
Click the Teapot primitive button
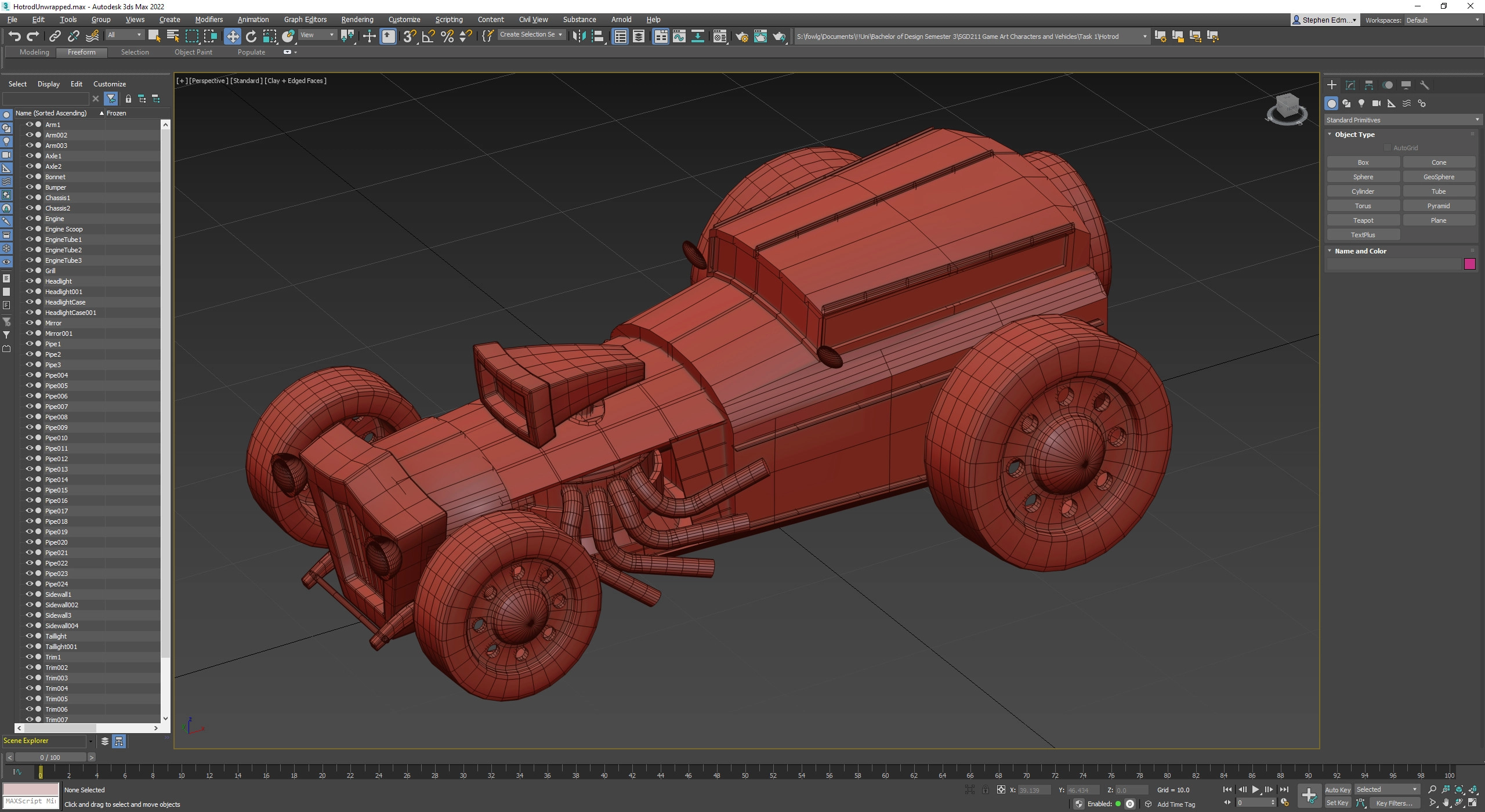point(1363,220)
